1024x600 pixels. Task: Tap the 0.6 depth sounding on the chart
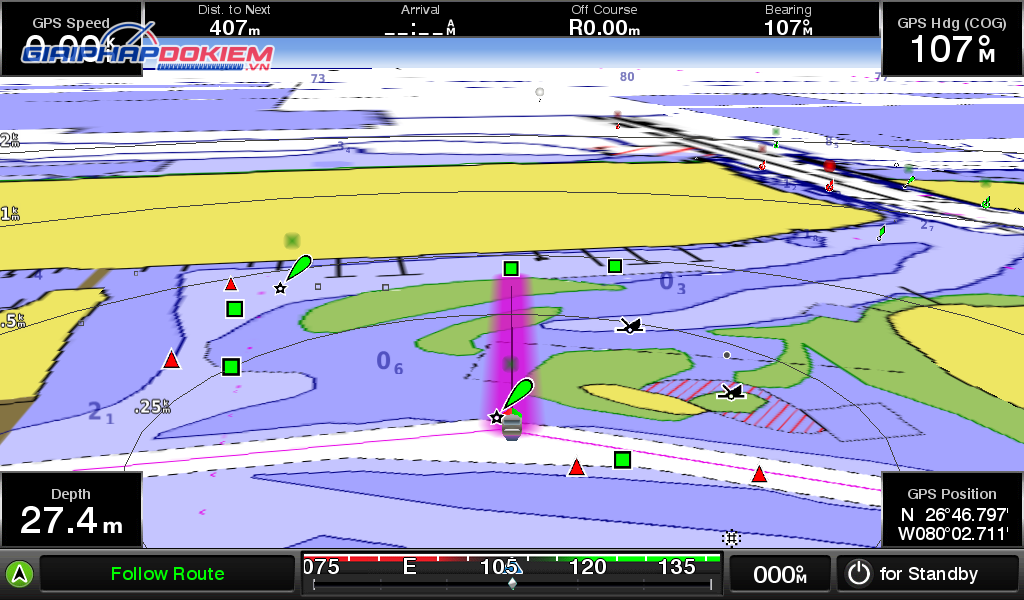click(389, 362)
